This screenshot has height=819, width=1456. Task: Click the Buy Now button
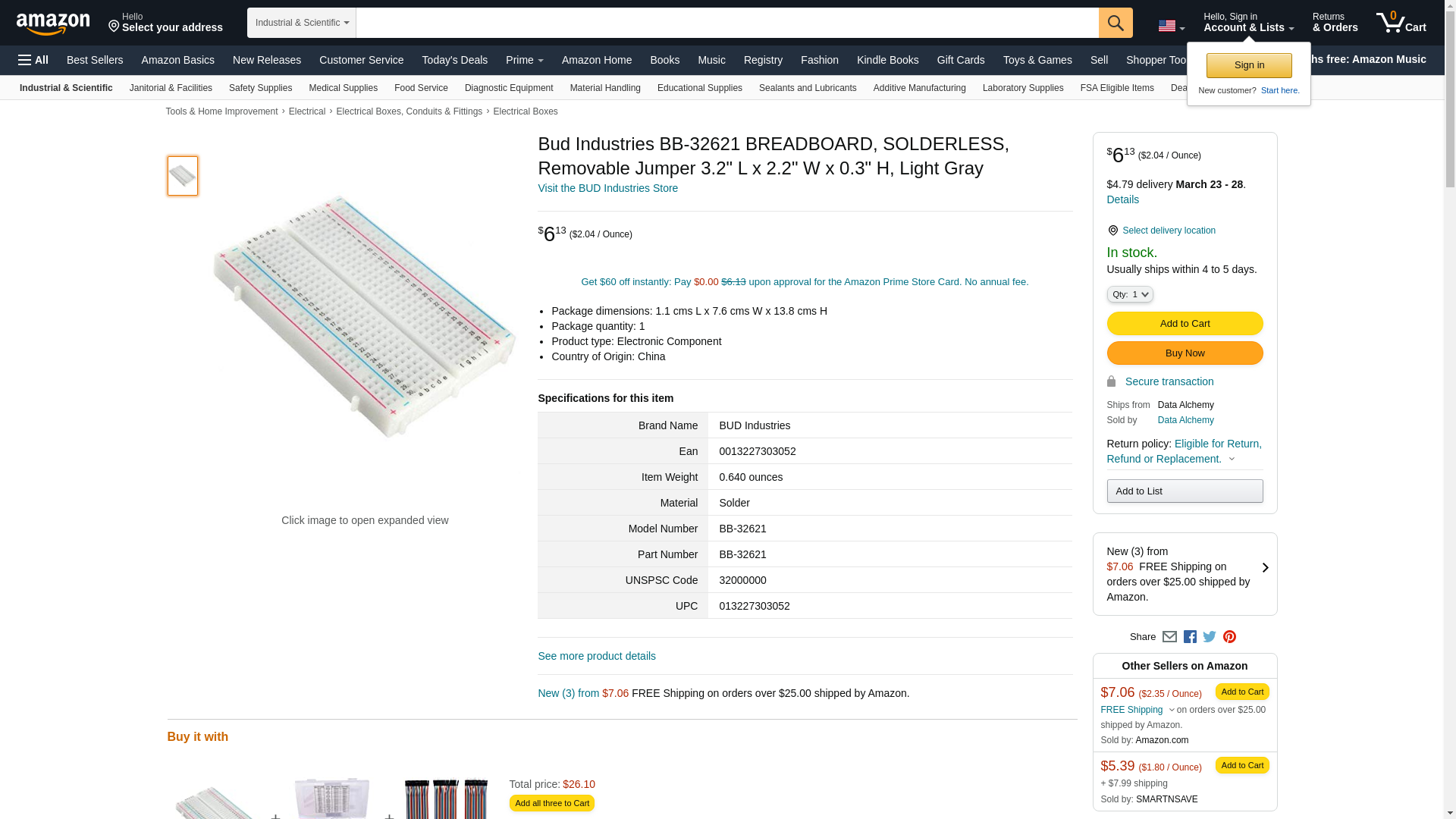click(x=1185, y=353)
